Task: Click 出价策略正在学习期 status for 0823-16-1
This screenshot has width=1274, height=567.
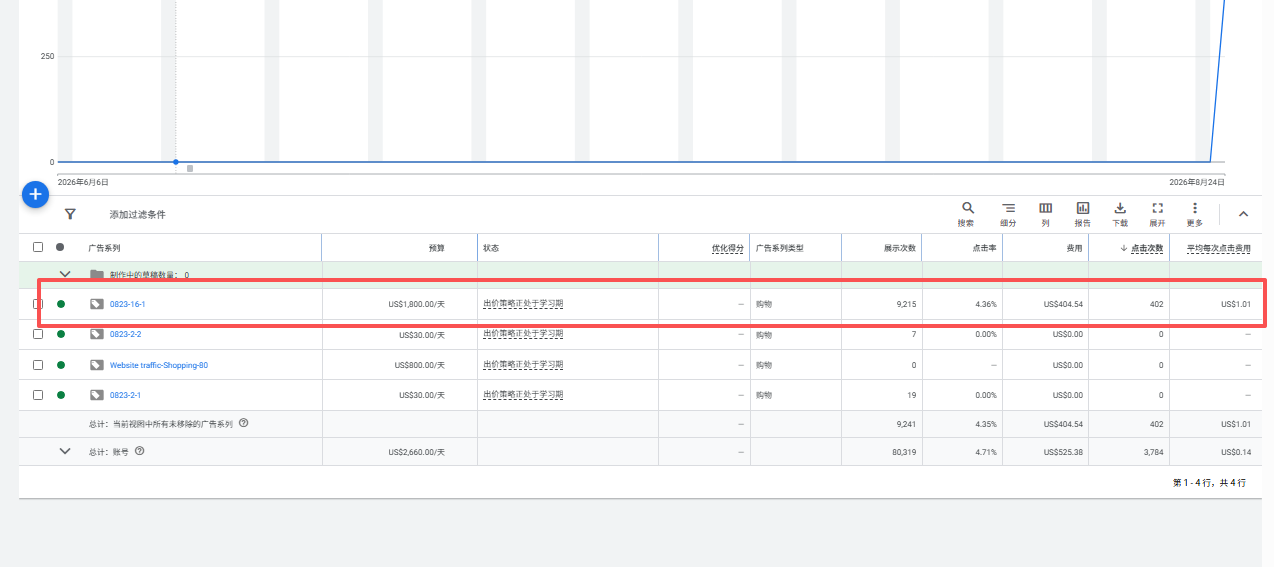Action: coord(523,304)
